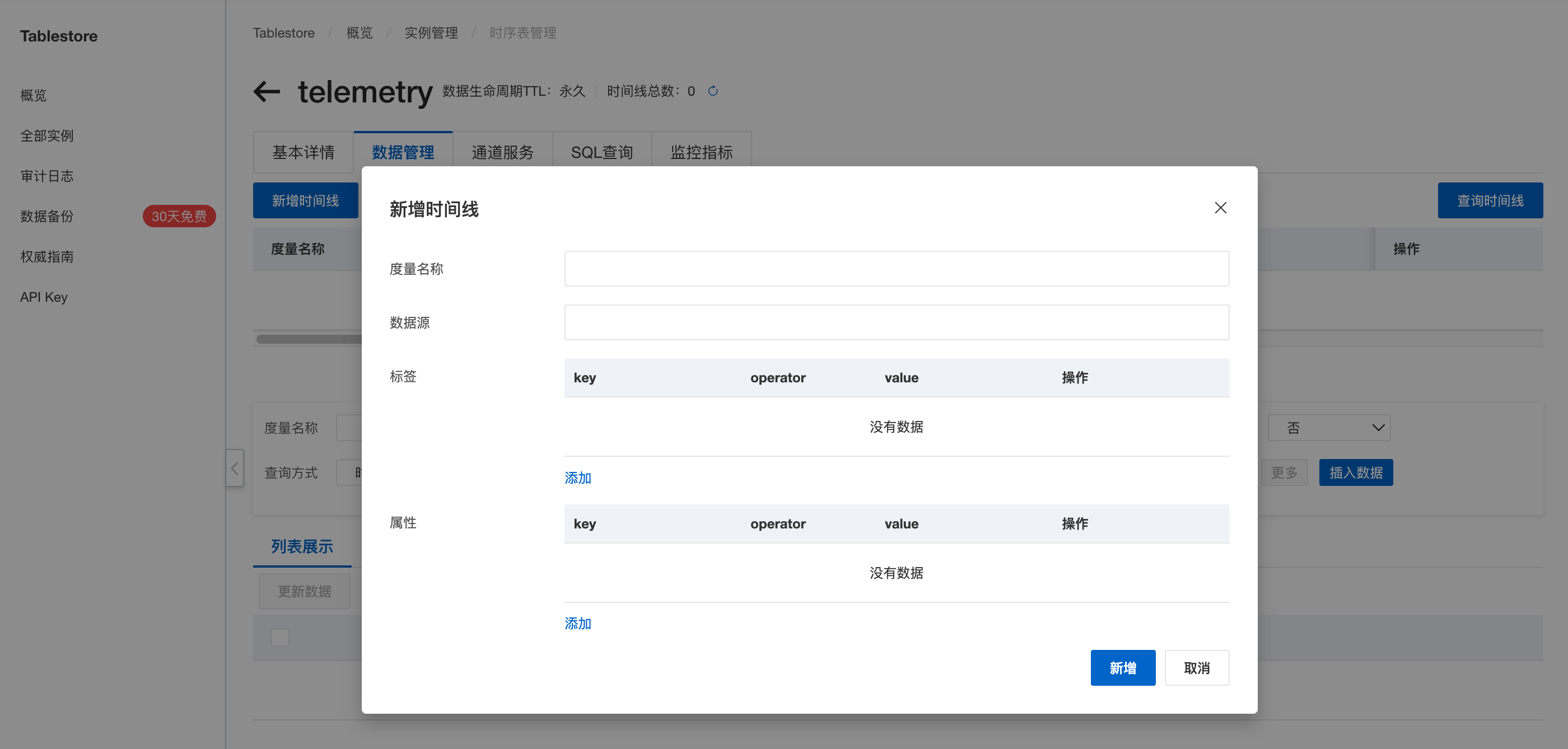Switch to the 数据管理 tab
This screenshot has width=1568, height=749.
(x=403, y=152)
